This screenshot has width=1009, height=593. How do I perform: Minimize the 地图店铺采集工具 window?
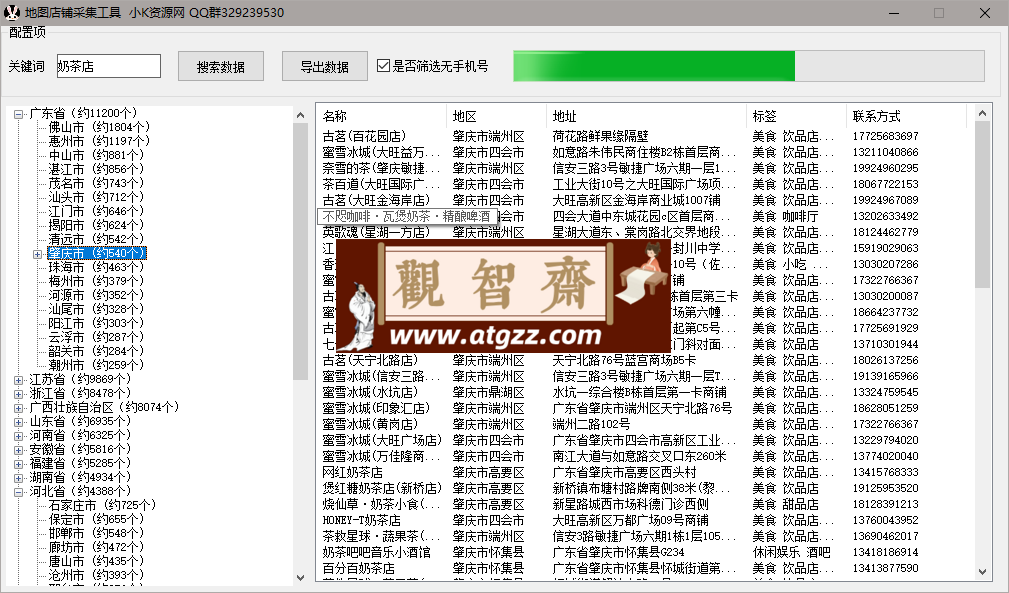pyautogui.click(x=894, y=13)
